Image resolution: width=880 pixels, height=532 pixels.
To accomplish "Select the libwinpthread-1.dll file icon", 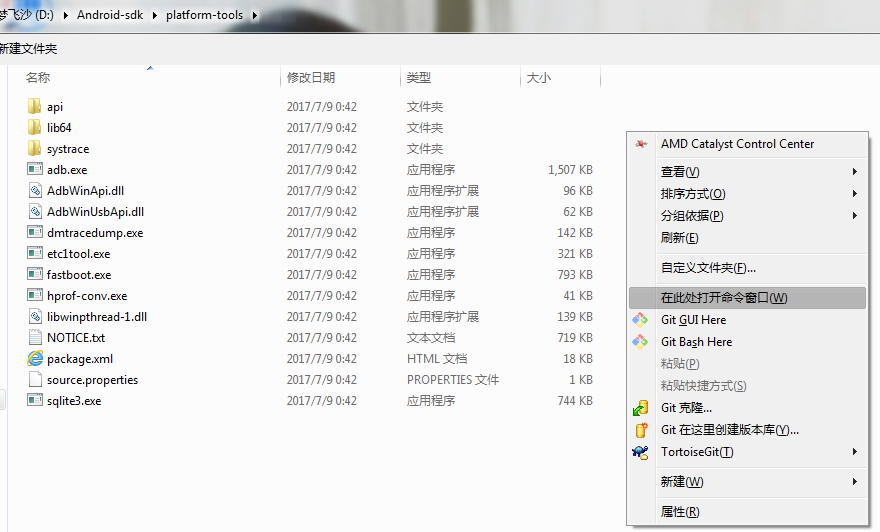I will (x=35, y=316).
